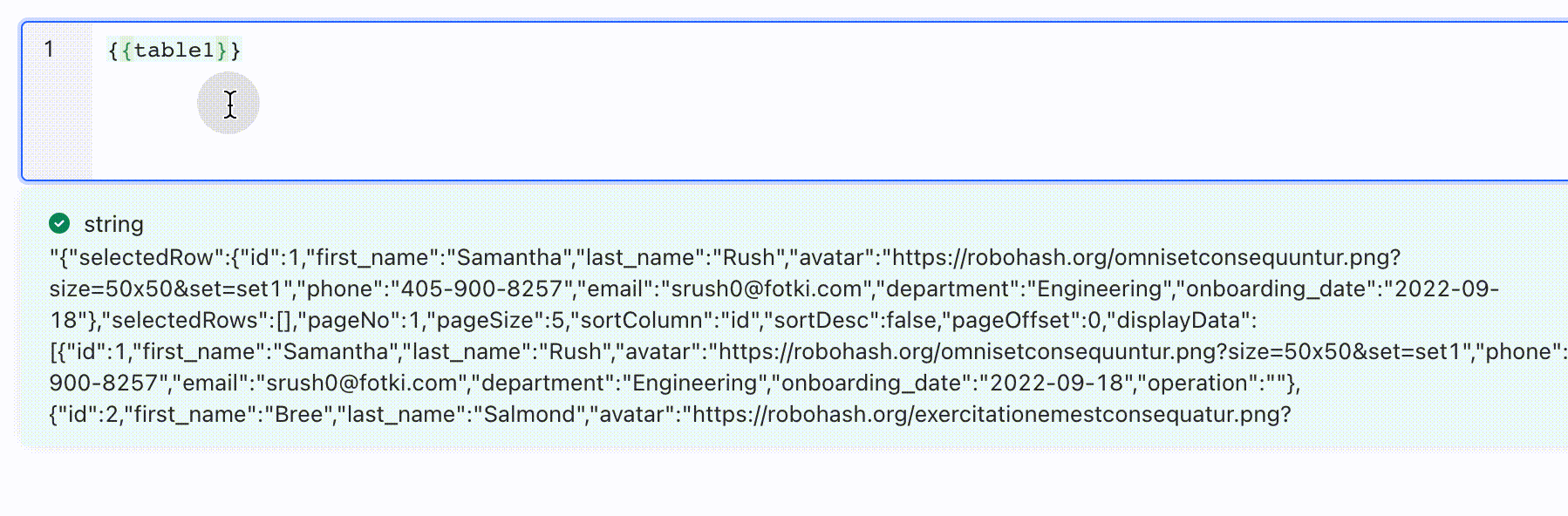Click the opening curly braces before table1

coord(119,51)
